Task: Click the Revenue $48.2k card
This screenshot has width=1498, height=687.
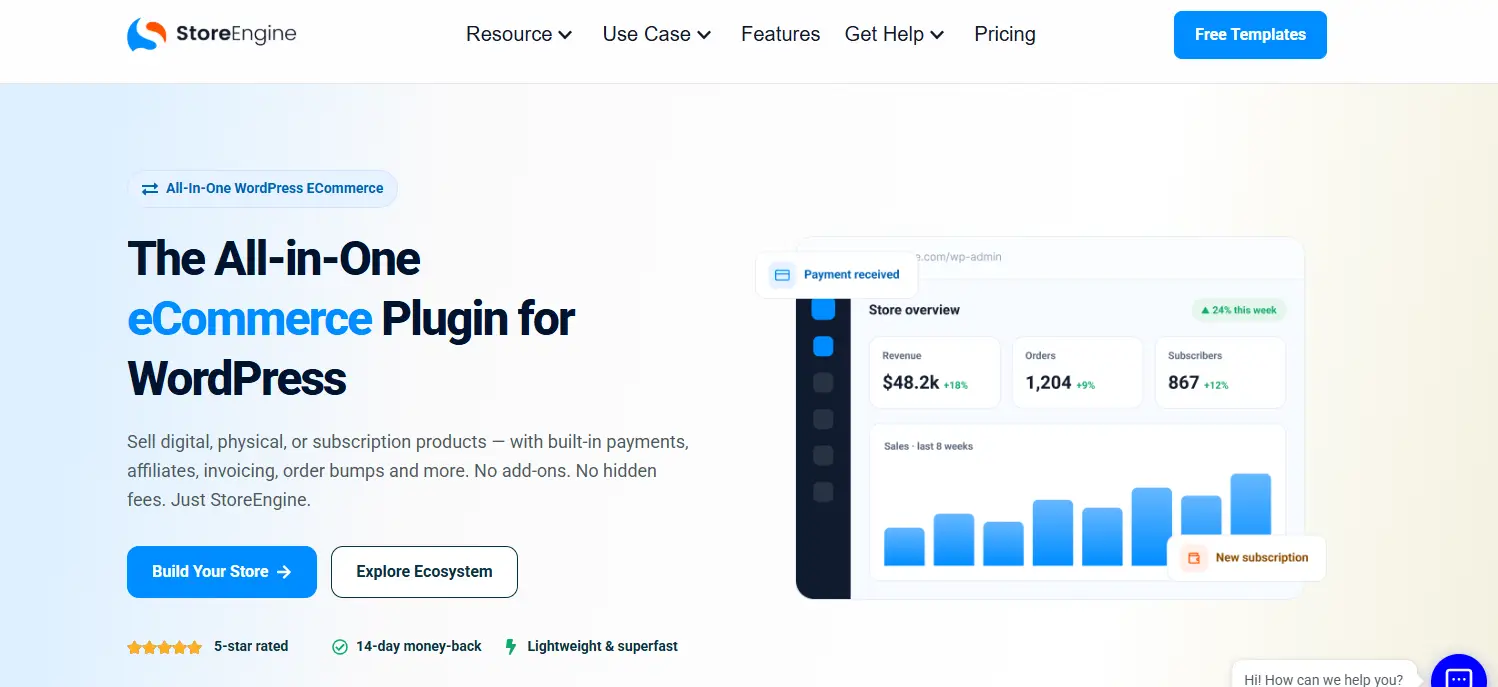Action: [x=935, y=372]
